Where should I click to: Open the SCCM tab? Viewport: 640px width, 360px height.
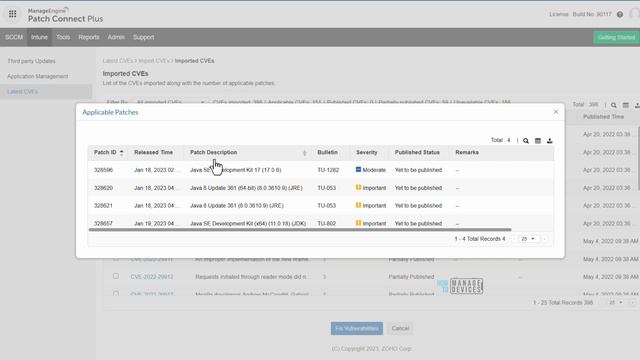tap(14, 37)
